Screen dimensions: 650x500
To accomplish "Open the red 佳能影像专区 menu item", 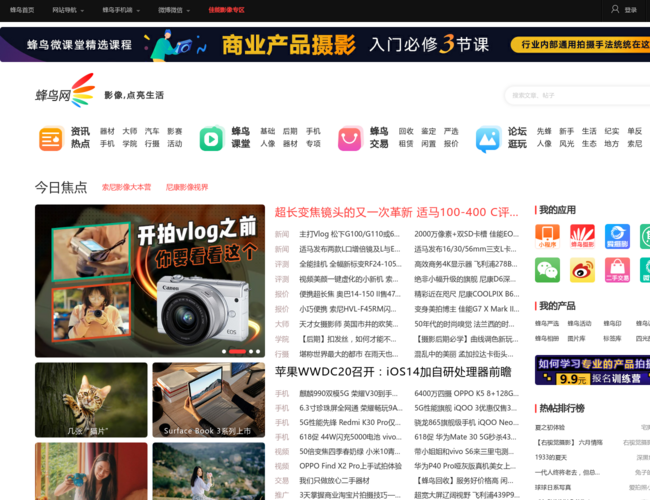I will click(x=226, y=9).
